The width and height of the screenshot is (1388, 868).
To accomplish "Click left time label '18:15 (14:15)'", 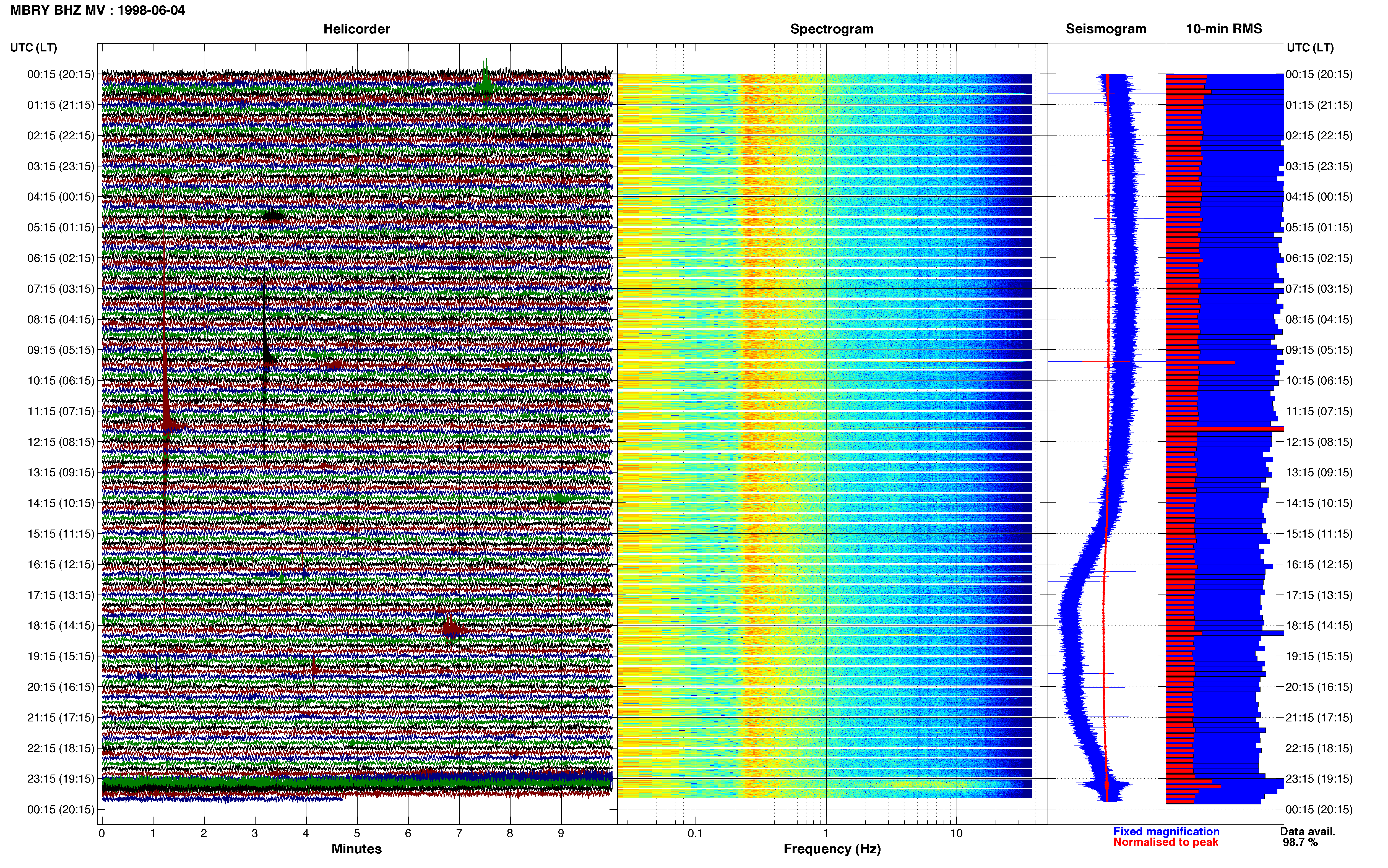I will [x=60, y=626].
